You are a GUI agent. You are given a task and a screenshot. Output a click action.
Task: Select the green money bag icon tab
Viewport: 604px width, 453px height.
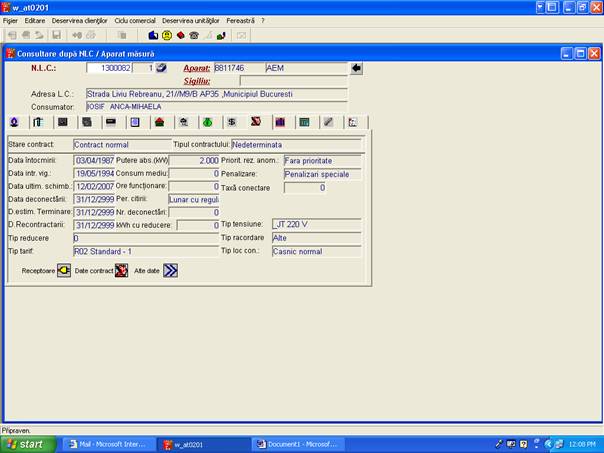pos(207,122)
